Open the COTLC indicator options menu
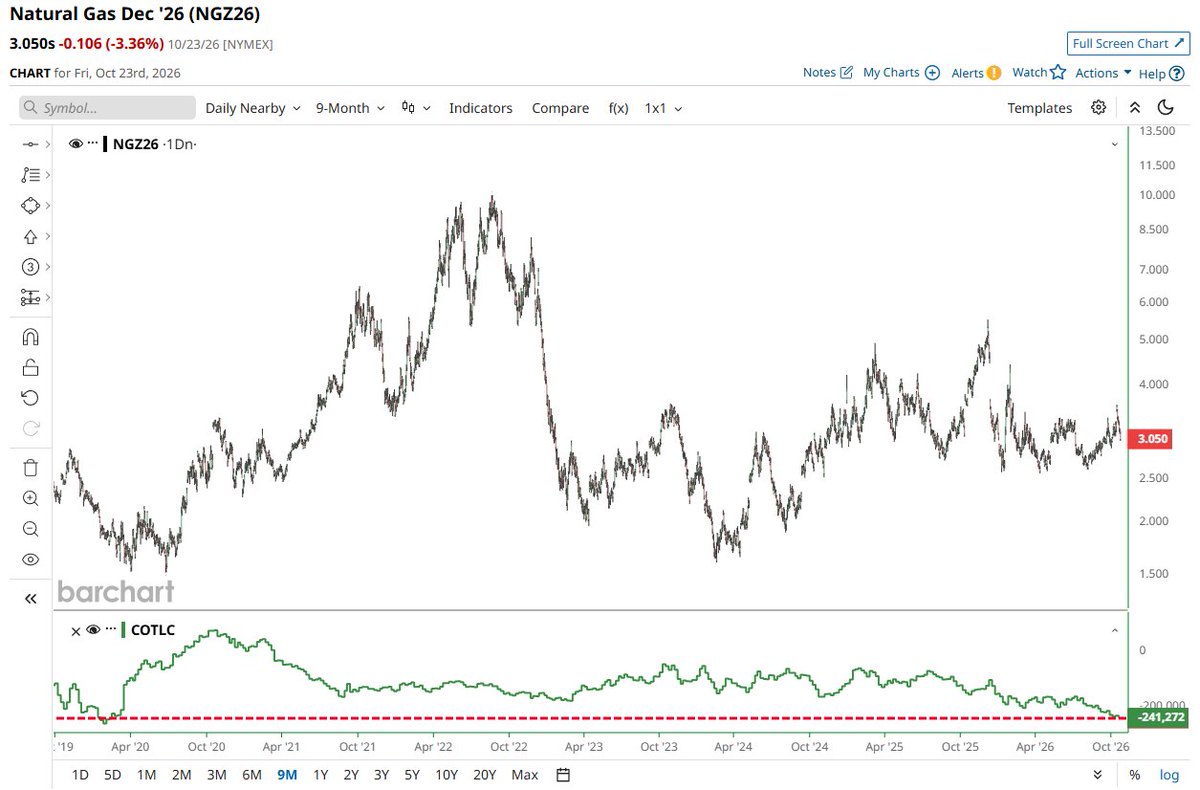The image size is (1200, 790). (109, 630)
